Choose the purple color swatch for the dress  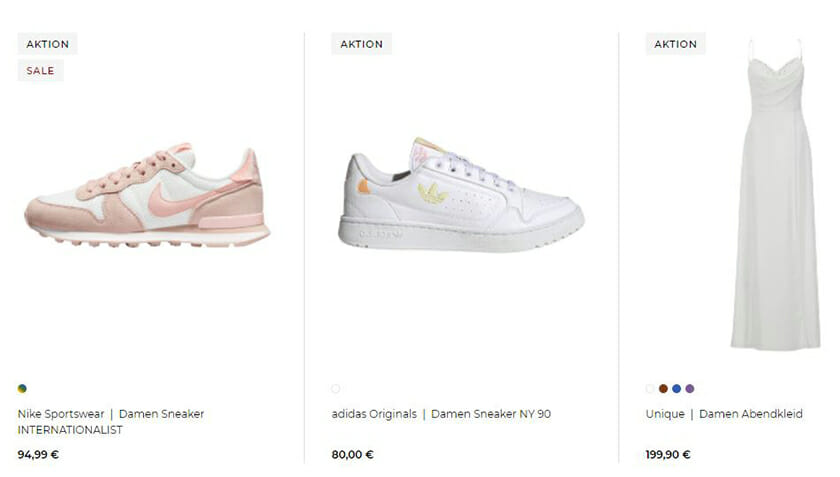[x=690, y=389]
